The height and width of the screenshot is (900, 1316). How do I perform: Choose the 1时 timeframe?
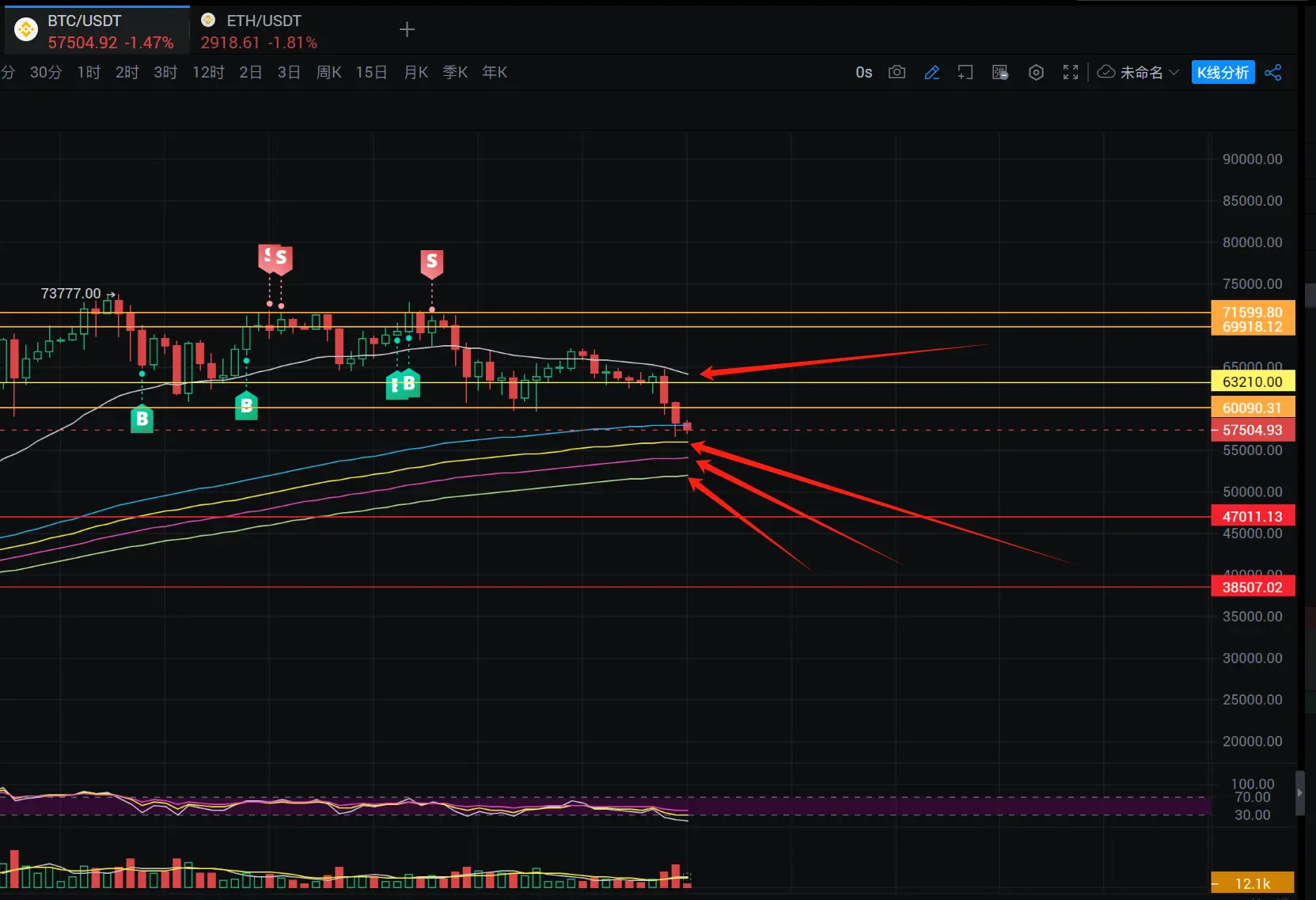coord(89,72)
